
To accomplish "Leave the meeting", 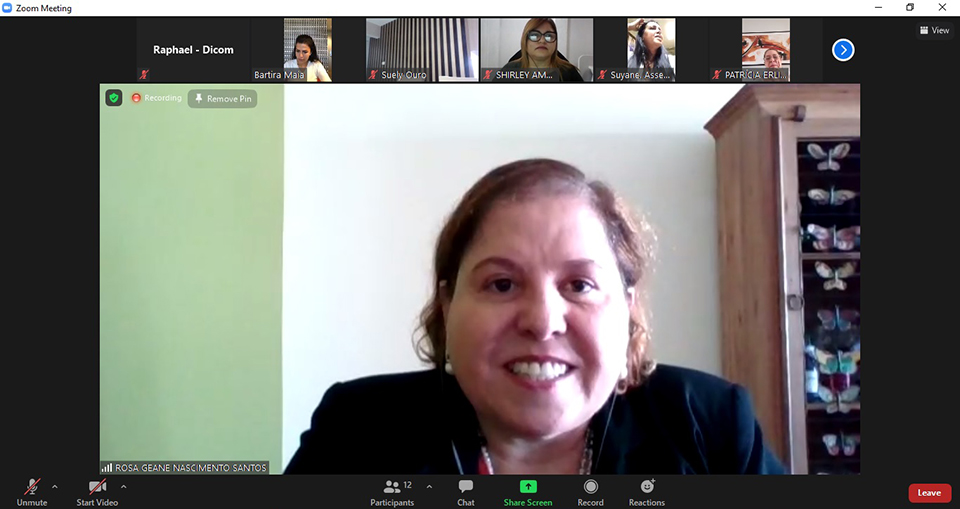I will pos(929,493).
